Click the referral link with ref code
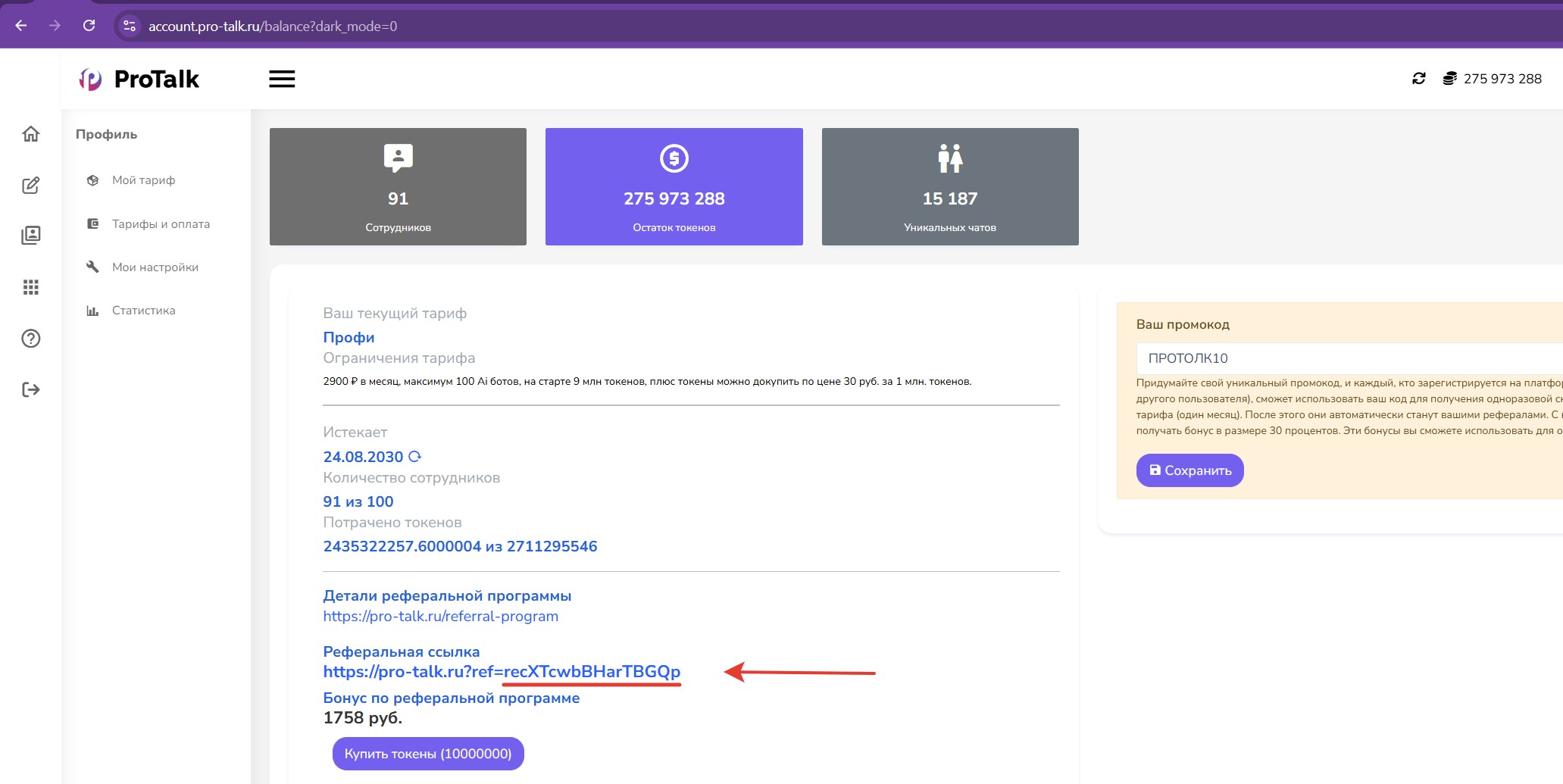 (502, 672)
